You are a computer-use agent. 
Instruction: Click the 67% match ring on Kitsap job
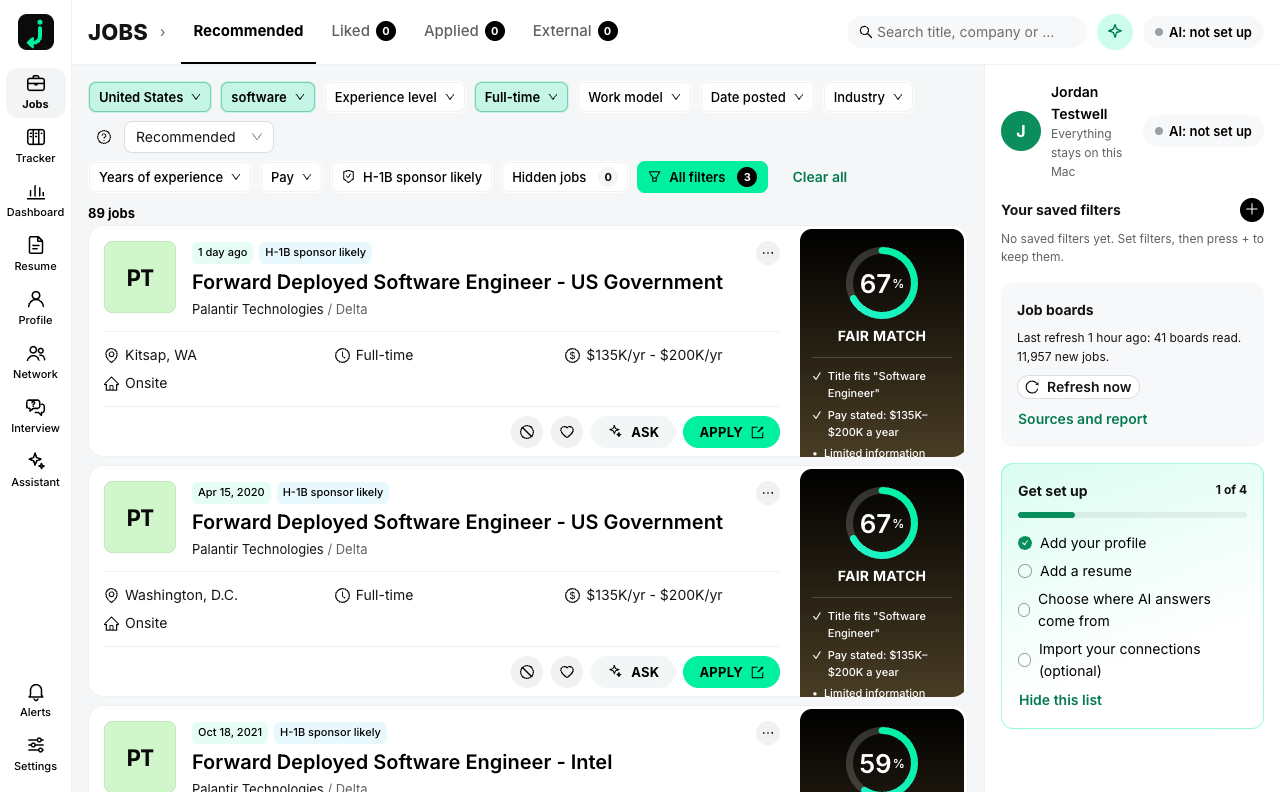point(881,283)
